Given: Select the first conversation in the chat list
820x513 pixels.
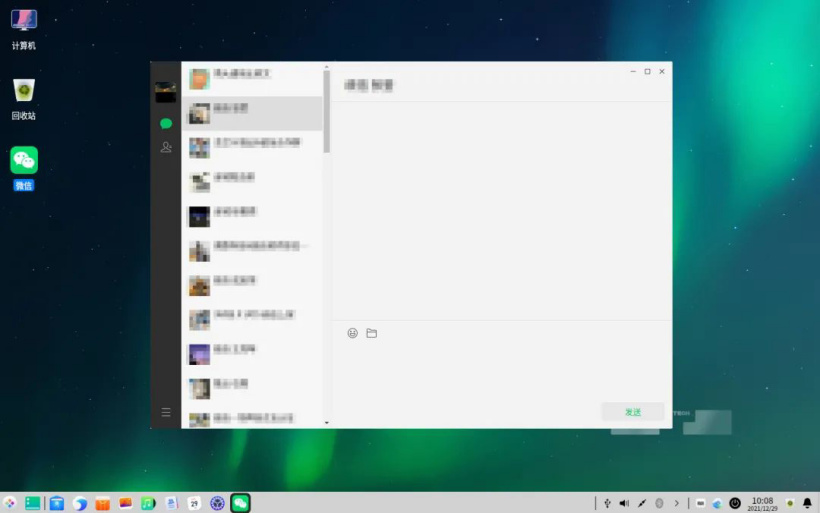Looking at the screenshot, I should pyautogui.click(x=252, y=78).
